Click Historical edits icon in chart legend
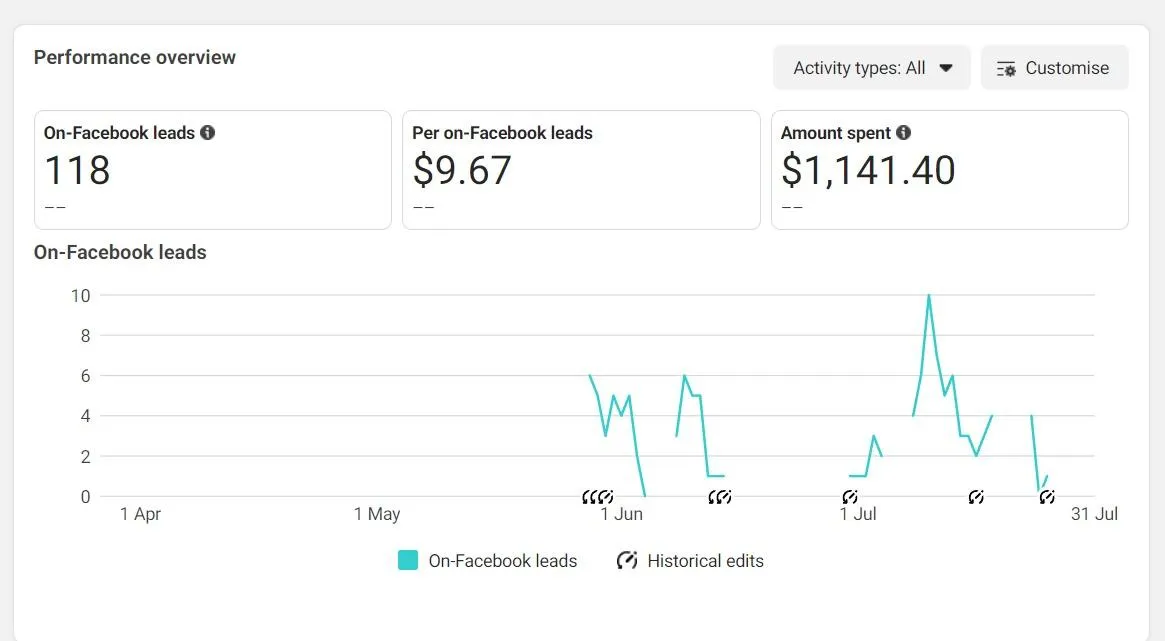 click(627, 561)
